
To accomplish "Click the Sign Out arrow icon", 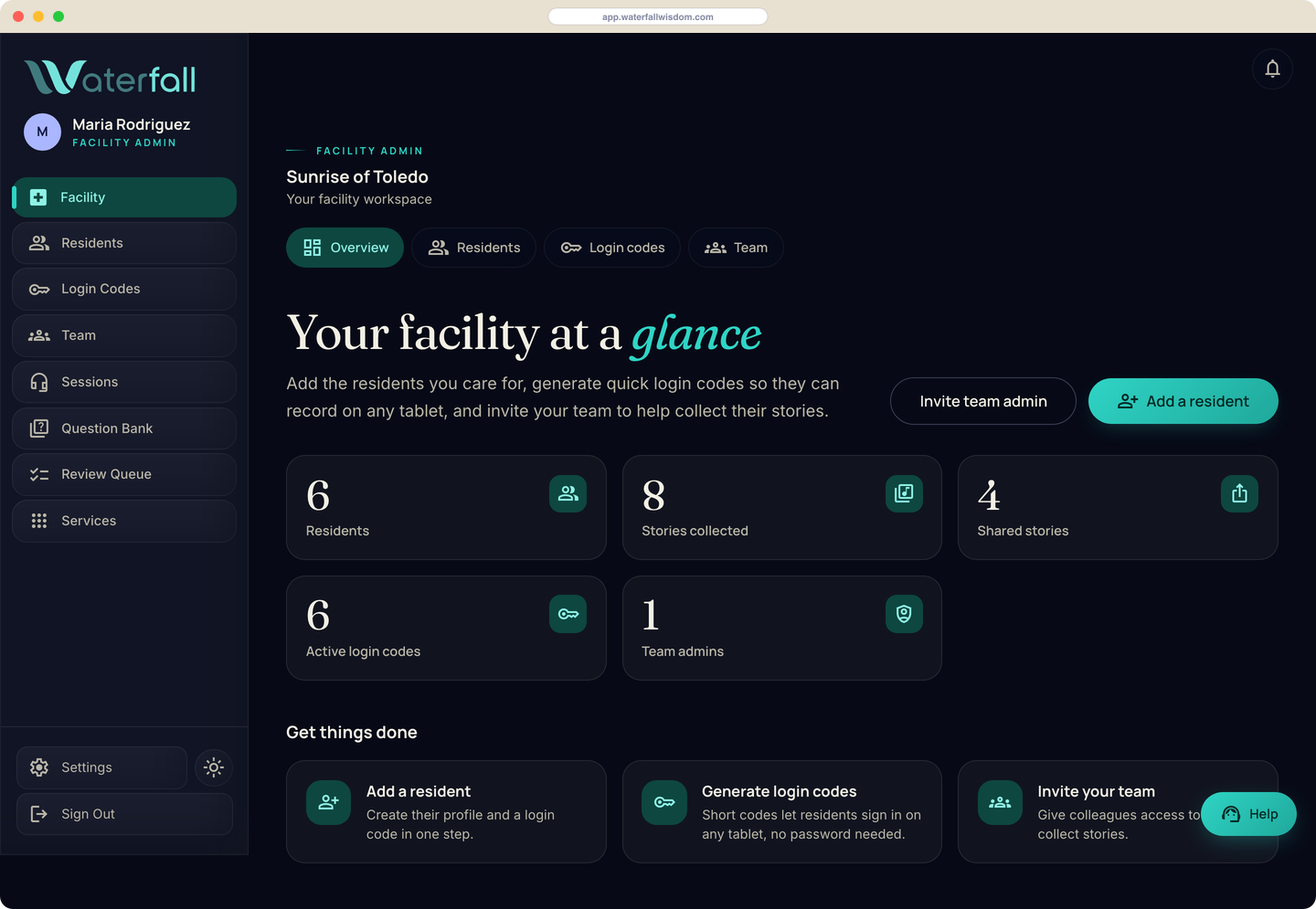I will 39,814.
